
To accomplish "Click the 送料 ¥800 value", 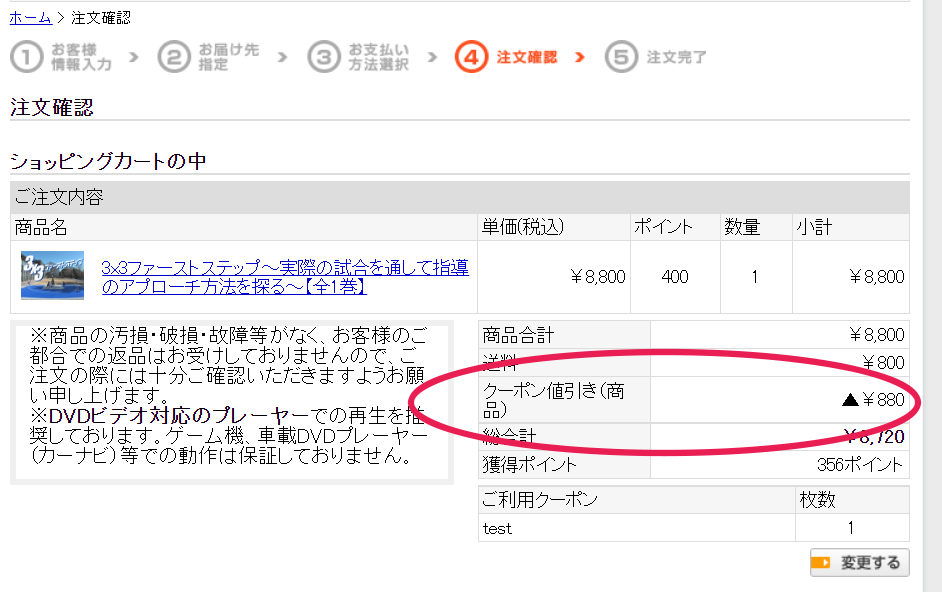I will tap(883, 362).
